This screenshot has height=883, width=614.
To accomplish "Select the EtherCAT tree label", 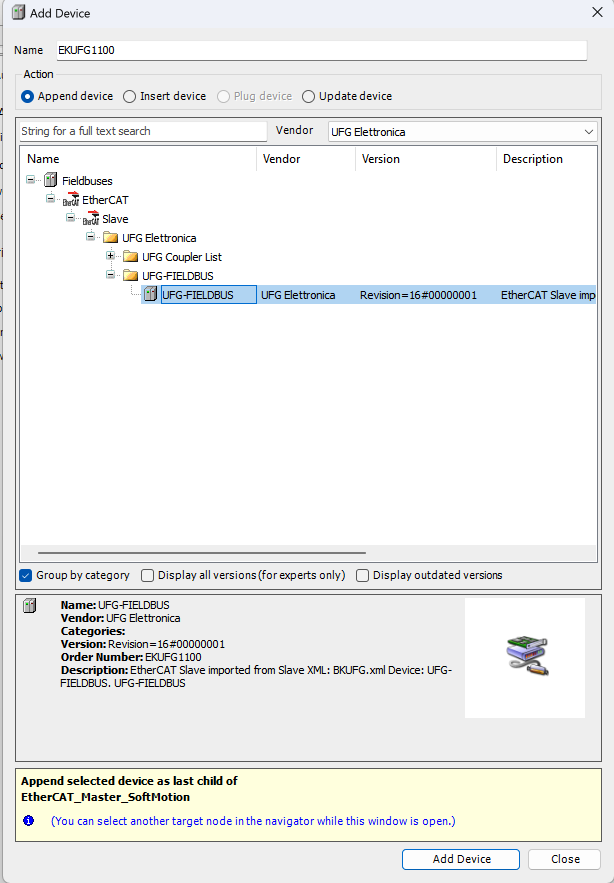I will point(105,200).
